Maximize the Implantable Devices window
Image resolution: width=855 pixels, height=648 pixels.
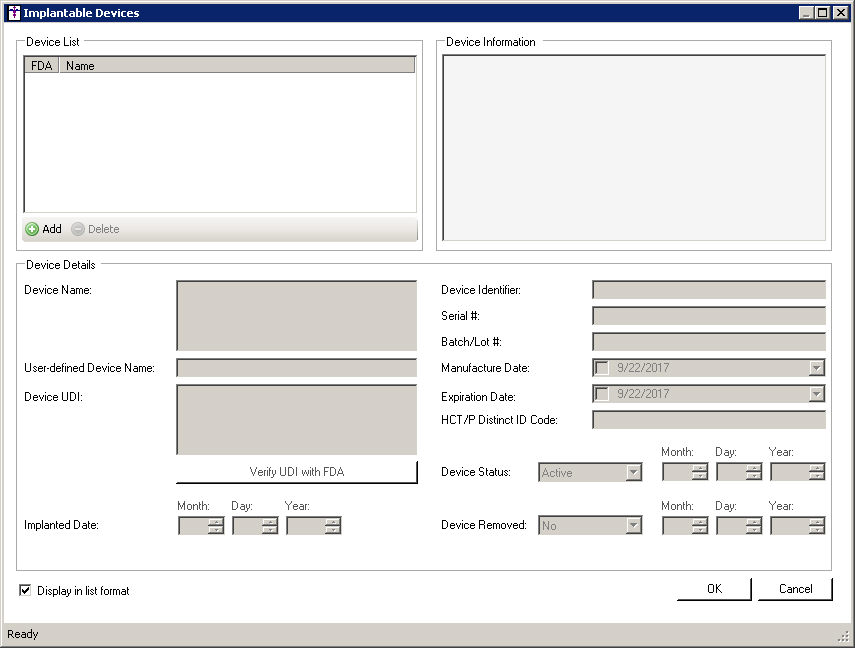point(823,13)
